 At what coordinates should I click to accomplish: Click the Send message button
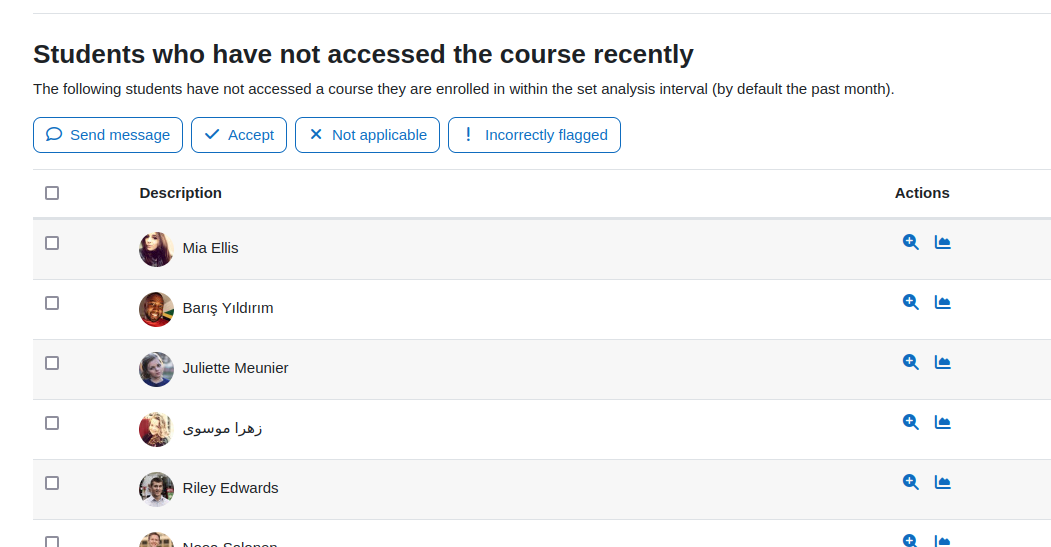[108, 135]
